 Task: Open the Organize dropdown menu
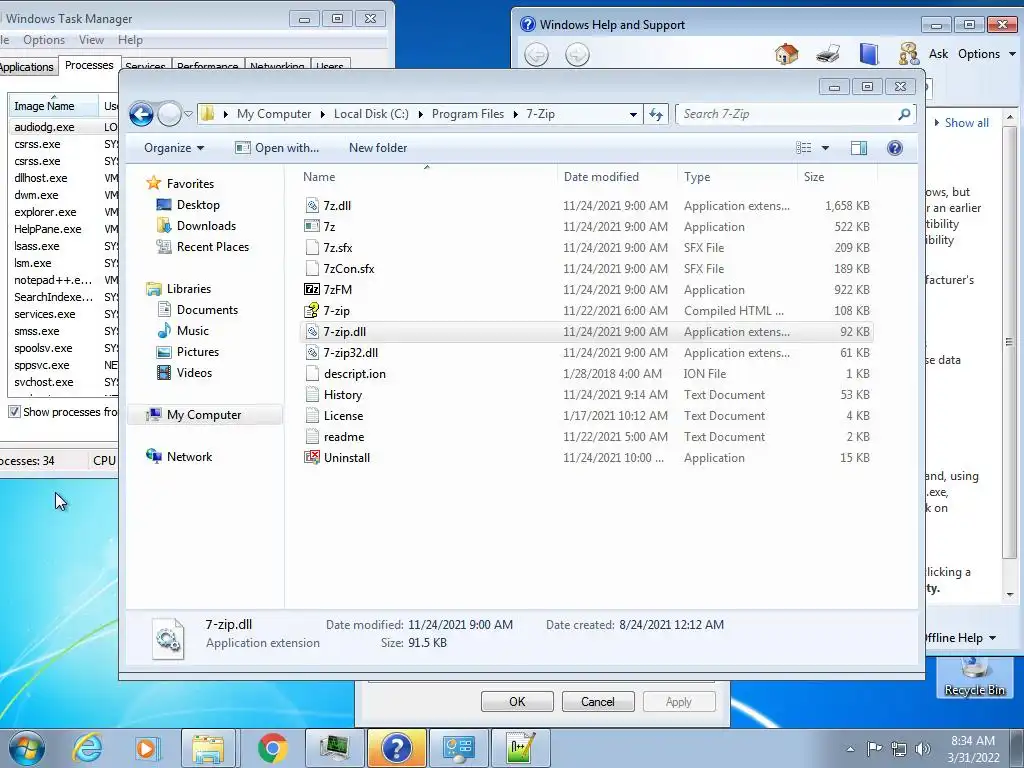pos(174,148)
